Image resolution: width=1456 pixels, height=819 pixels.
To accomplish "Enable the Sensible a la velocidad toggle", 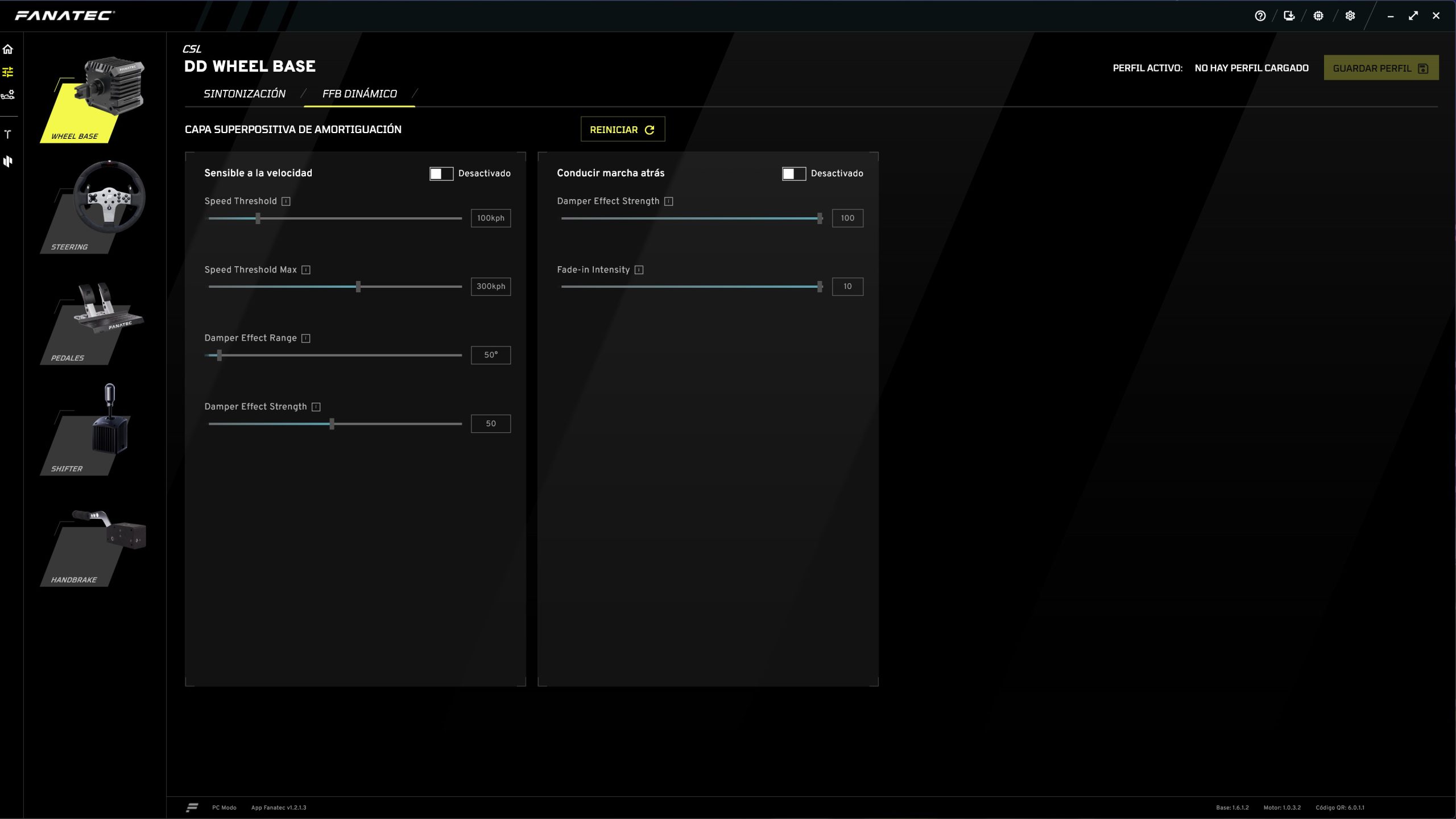I will 441,173.
